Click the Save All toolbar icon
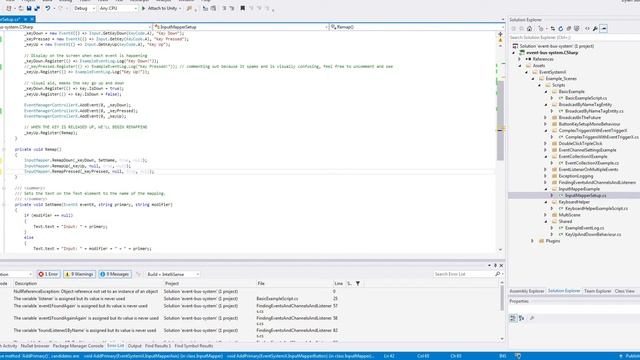640x360 pixels. [x=37, y=8]
